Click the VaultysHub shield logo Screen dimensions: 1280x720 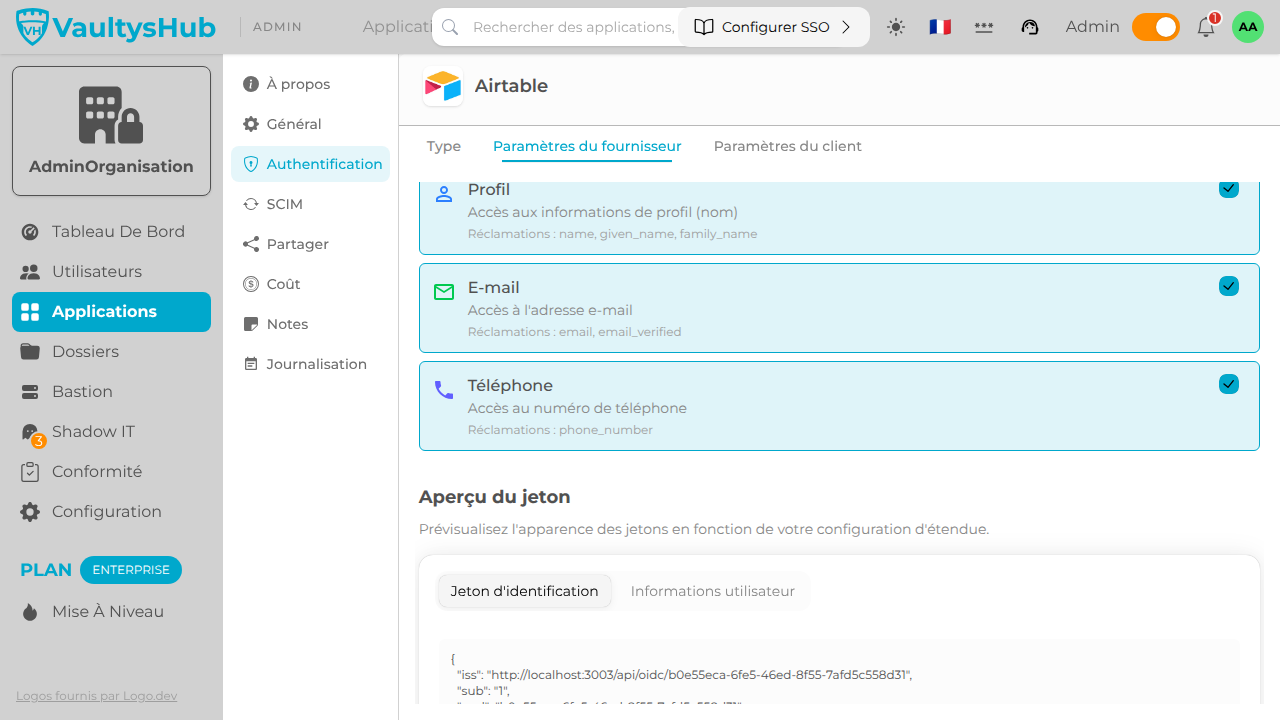point(33,28)
